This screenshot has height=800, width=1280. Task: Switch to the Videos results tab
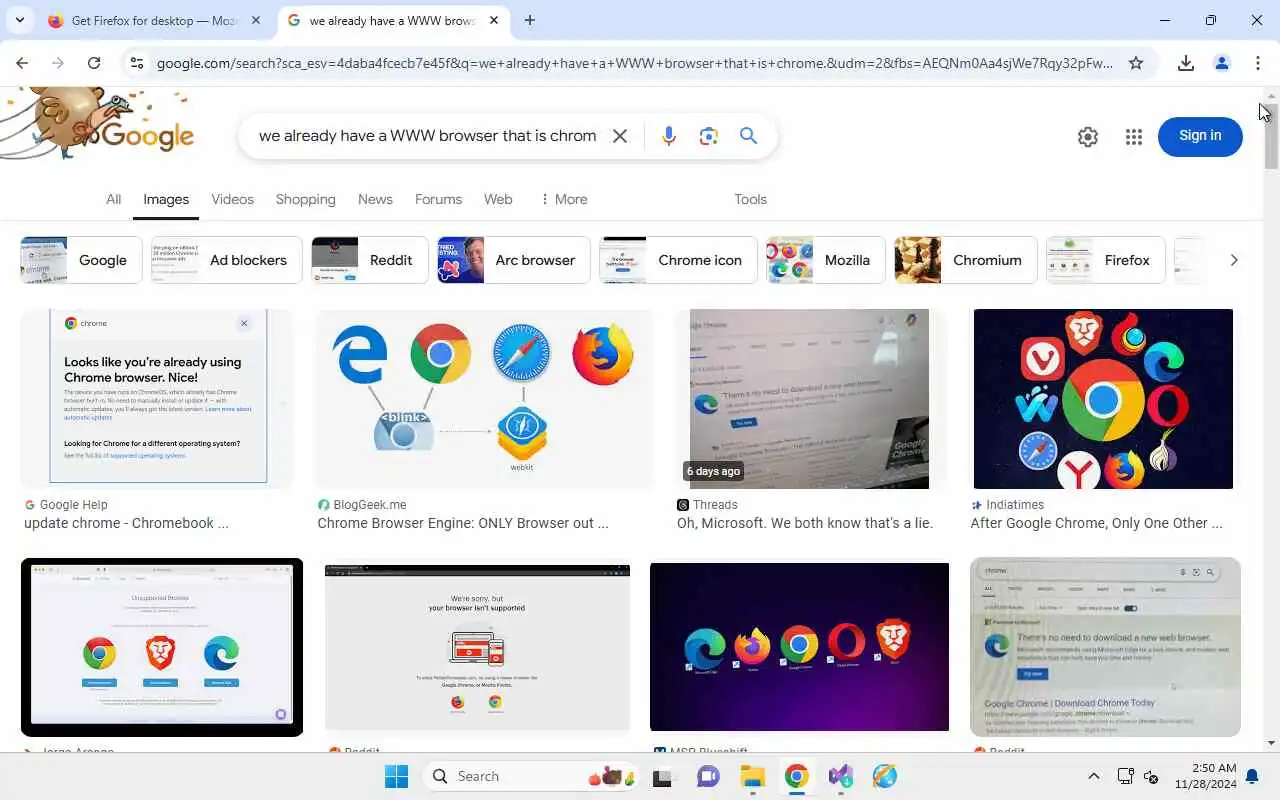(x=232, y=199)
